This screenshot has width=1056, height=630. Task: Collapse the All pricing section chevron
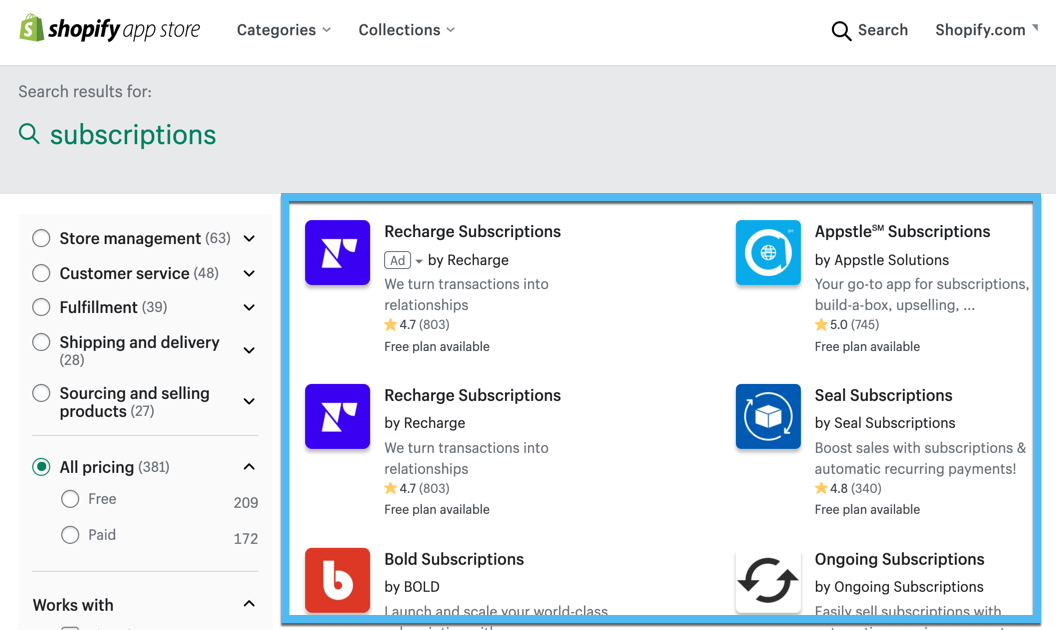click(249, 467)
